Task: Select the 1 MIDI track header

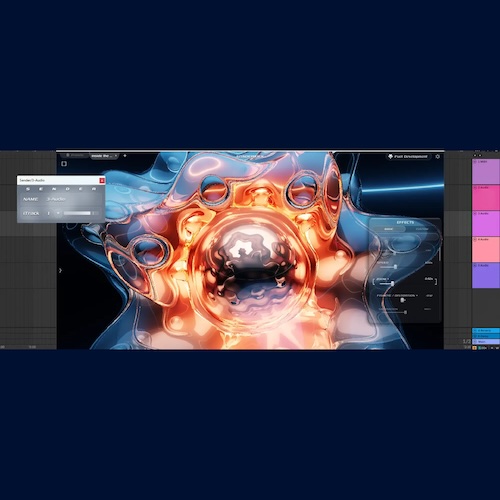Action: click(x=486, y=172)
